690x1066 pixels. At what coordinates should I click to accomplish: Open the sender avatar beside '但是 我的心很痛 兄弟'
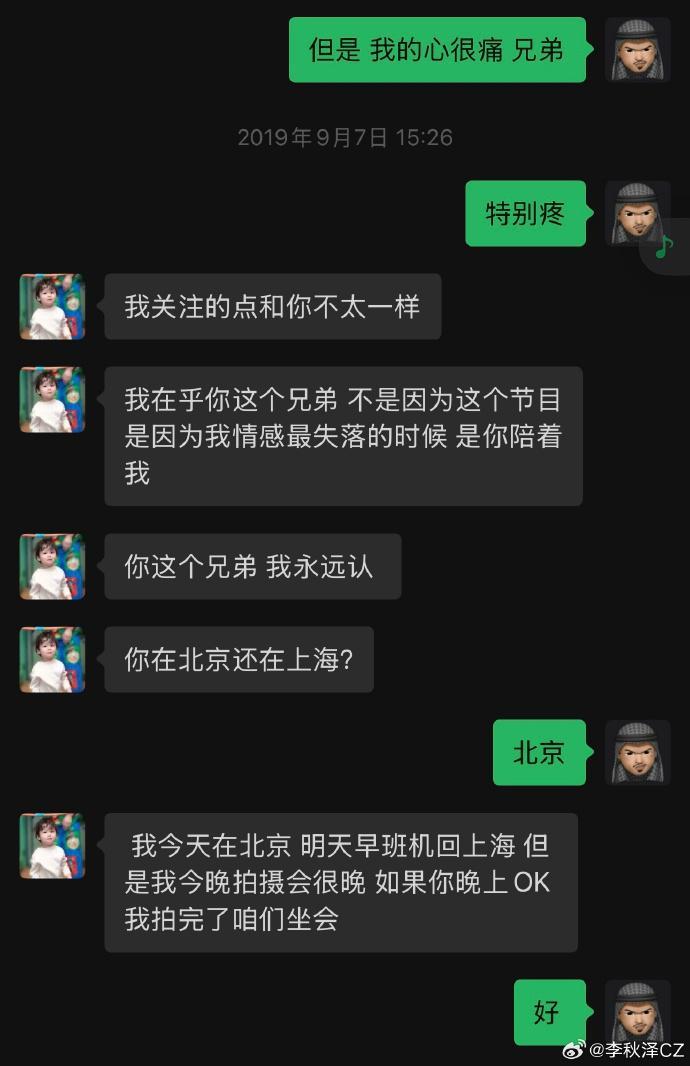tap(638, 50)
